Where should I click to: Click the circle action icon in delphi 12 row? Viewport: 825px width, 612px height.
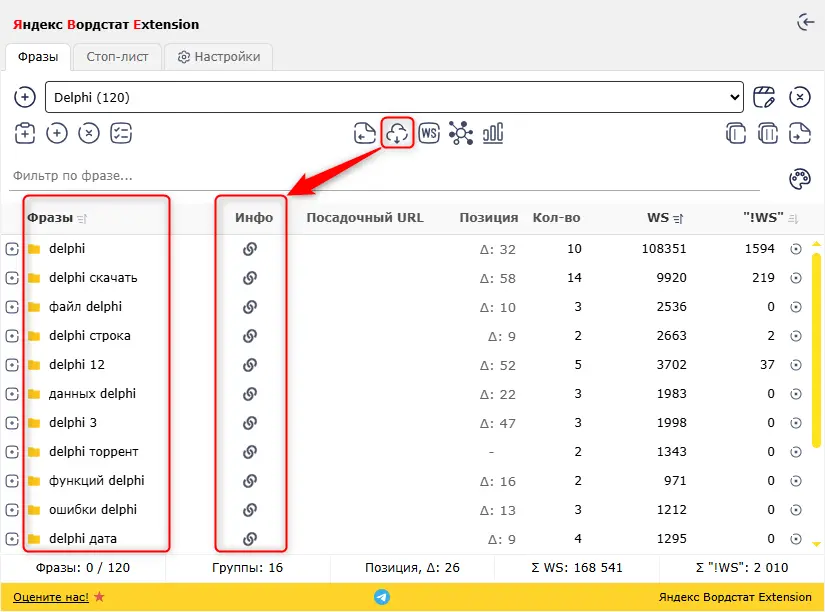click(796, 365)
